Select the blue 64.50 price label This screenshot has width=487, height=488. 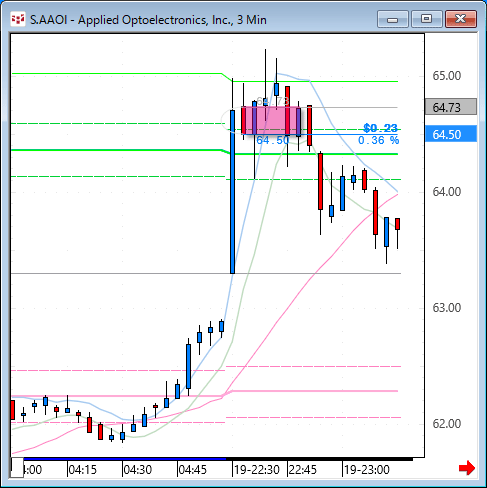coord(451,134)
